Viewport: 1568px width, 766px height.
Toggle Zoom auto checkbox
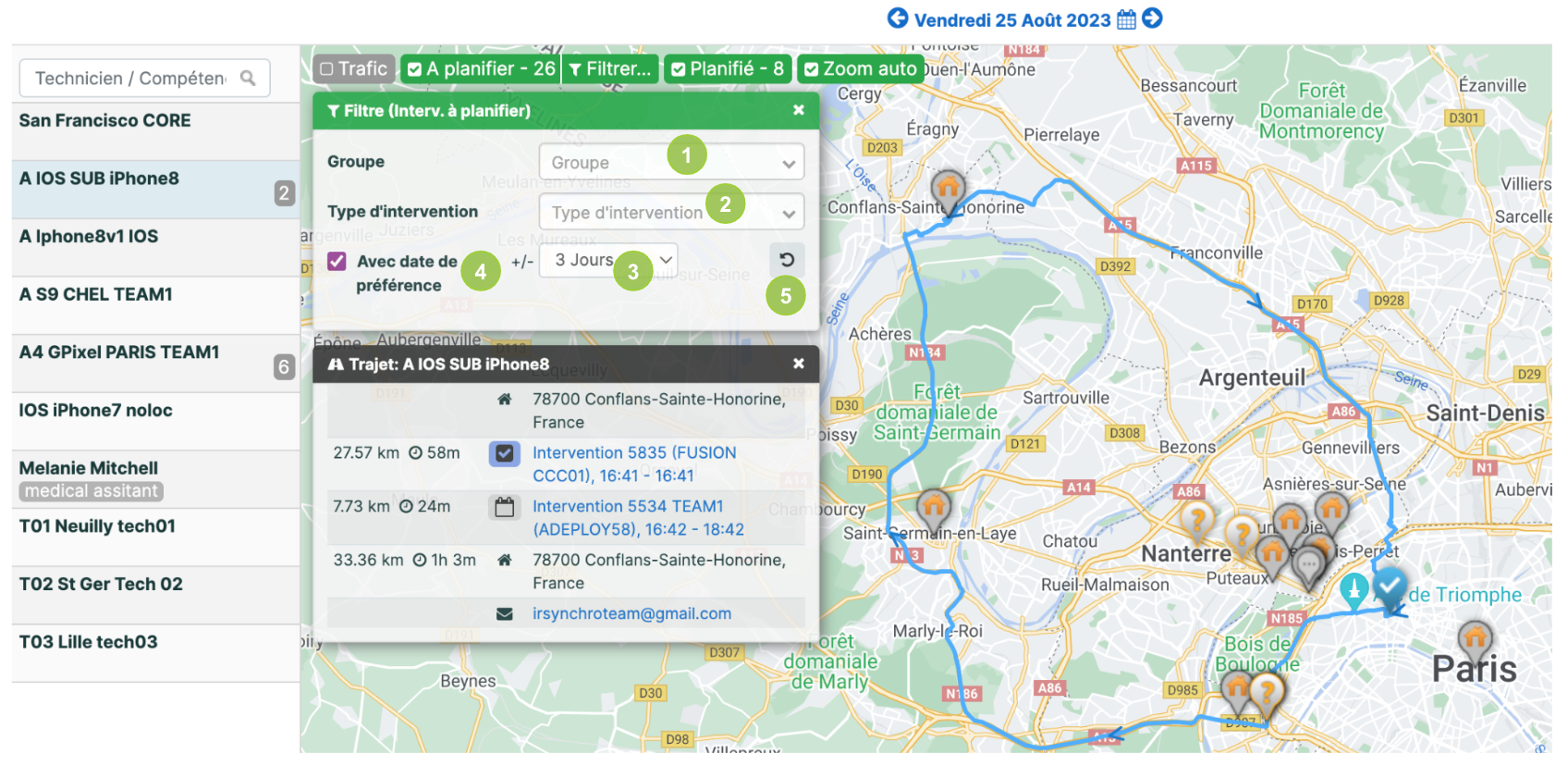pos(811,69)
